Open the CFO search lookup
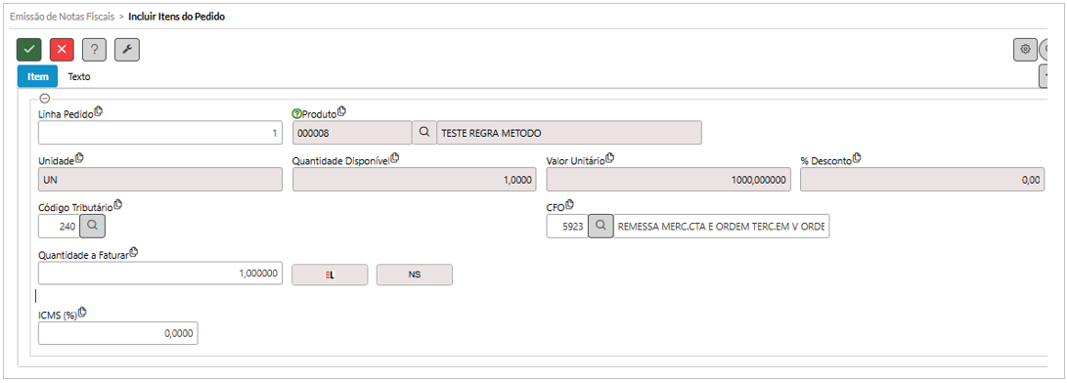 pyautogui.click(x=601, y=227)
